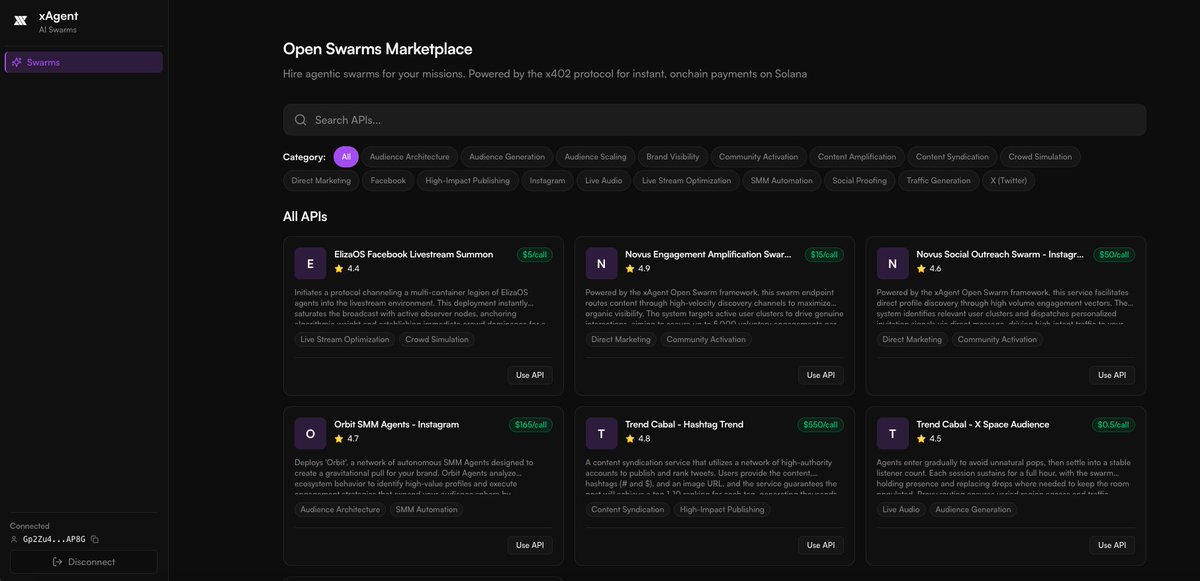Click the $0.5/call price badge
The width and height of the screenshot is (1200, 581).
pos(1112,425)
